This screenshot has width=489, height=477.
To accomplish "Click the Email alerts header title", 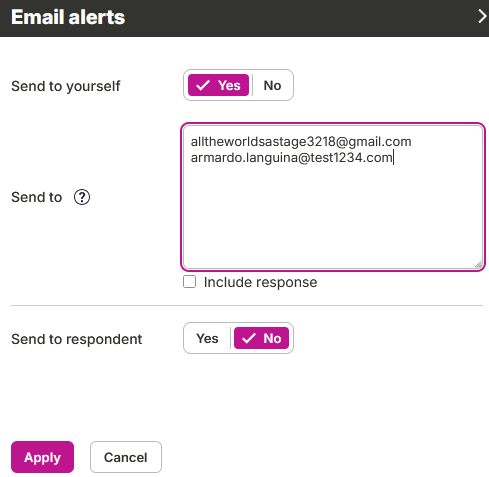I will click(x=68, y=17).
